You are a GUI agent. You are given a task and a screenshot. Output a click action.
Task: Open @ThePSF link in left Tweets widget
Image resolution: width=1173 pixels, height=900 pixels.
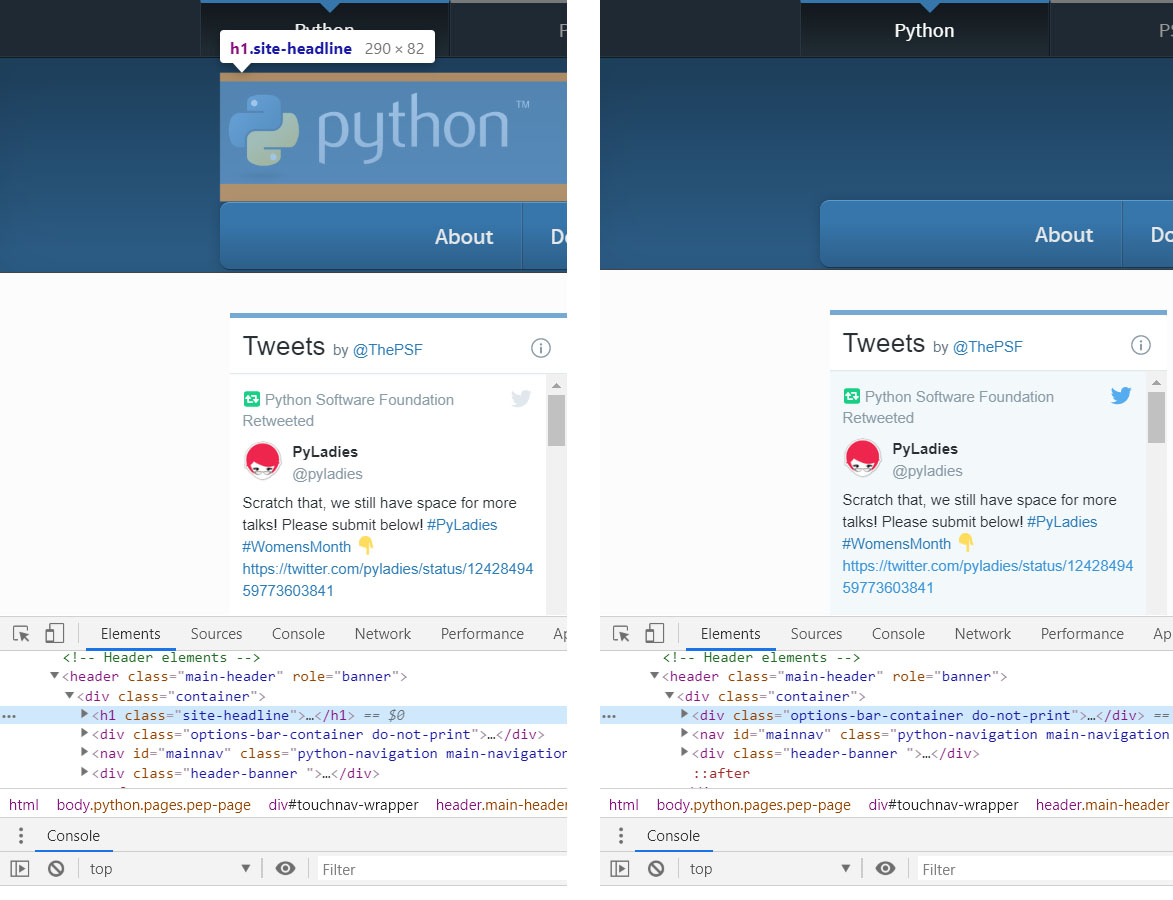coord(388,349)
